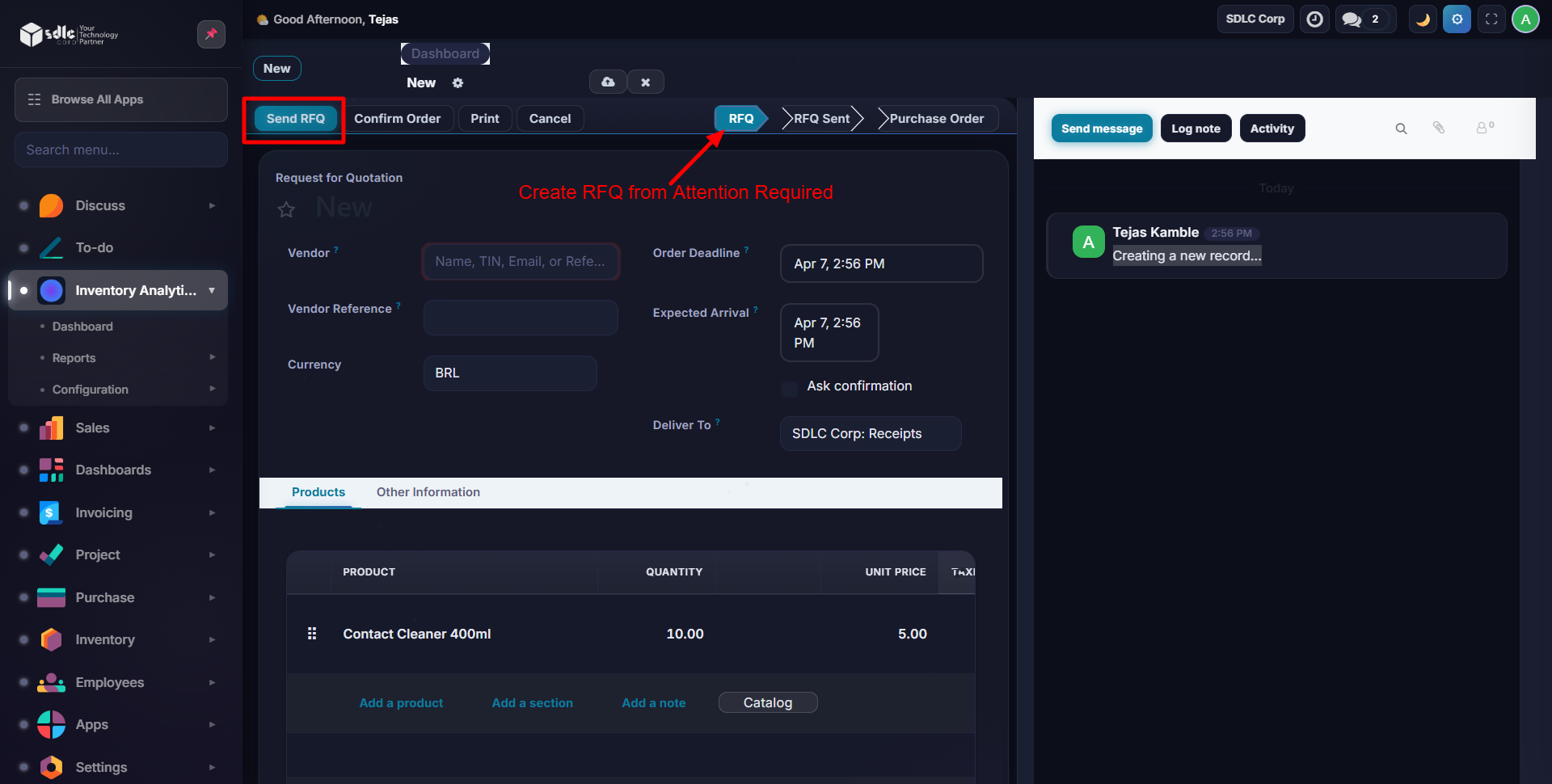Click the cloud save icon

(608, 82)
